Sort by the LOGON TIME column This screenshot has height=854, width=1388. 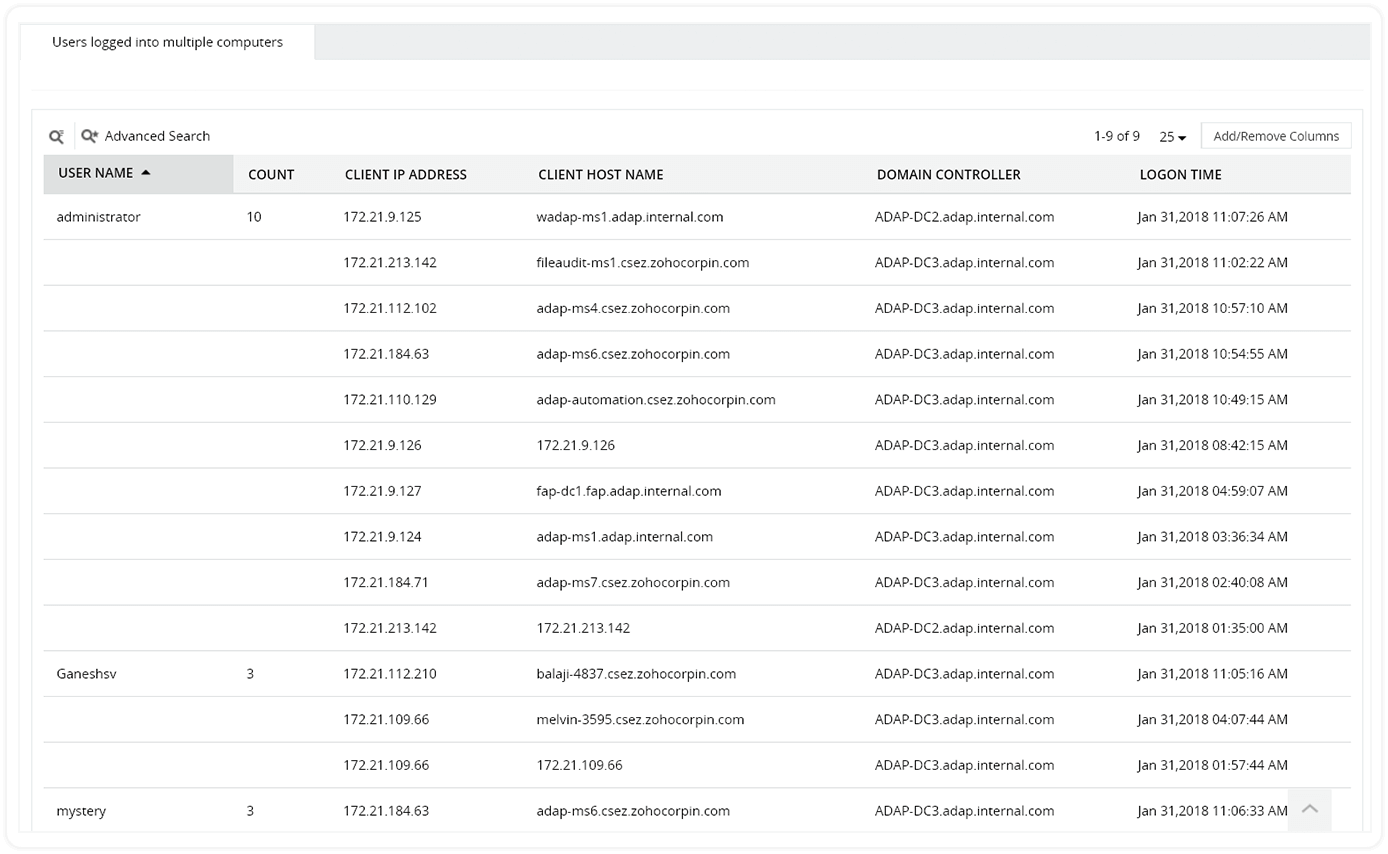(x=1181, y=174)
